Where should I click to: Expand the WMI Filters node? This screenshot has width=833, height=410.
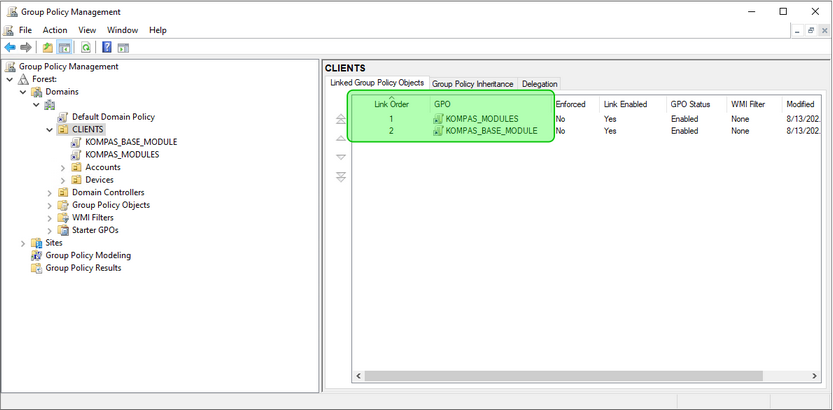pos(49,218)
